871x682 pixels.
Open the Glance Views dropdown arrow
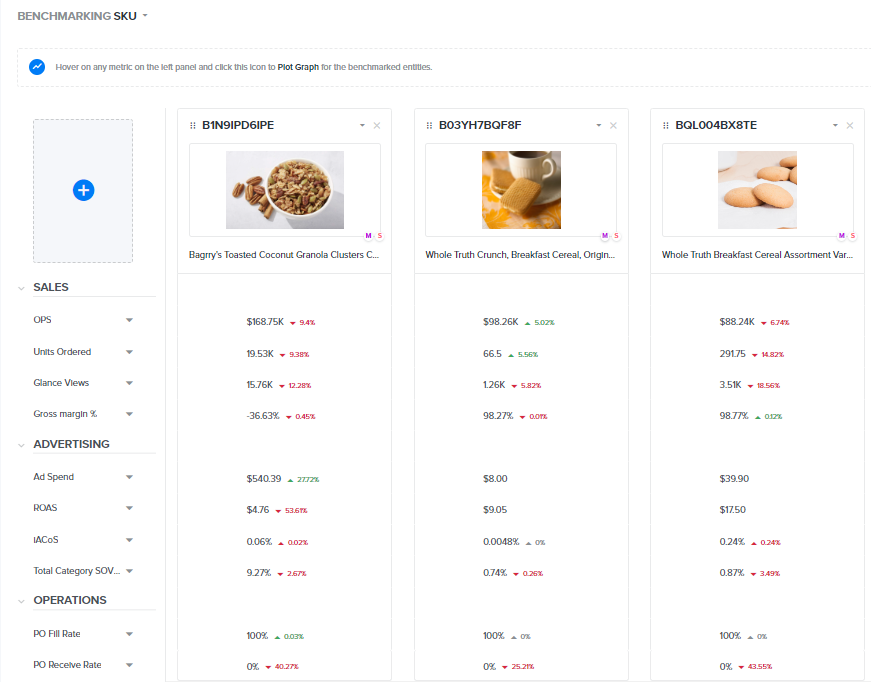tap(129, 383)
